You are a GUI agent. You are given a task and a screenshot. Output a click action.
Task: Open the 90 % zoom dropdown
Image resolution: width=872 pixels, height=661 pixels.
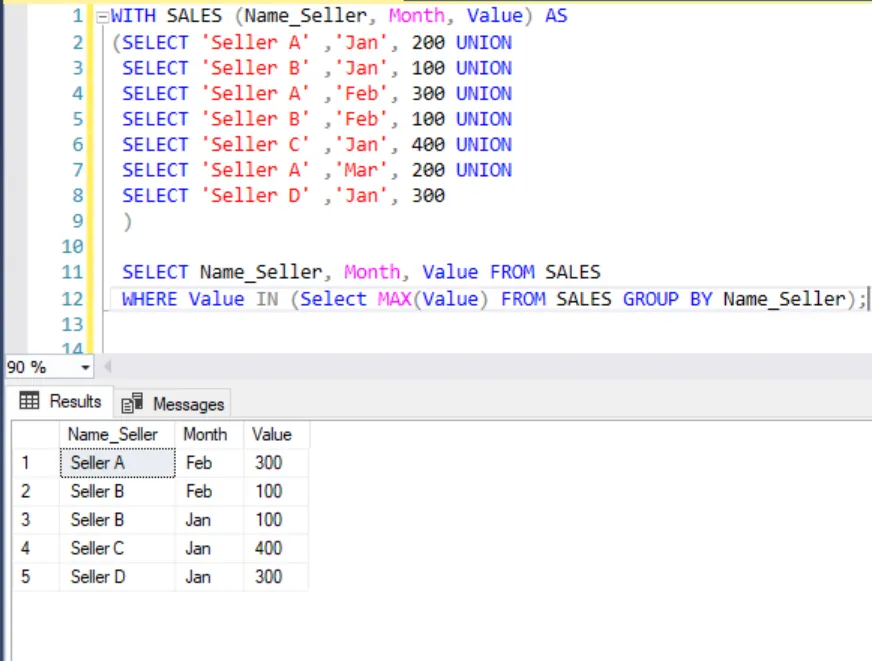tap(85, 367)
